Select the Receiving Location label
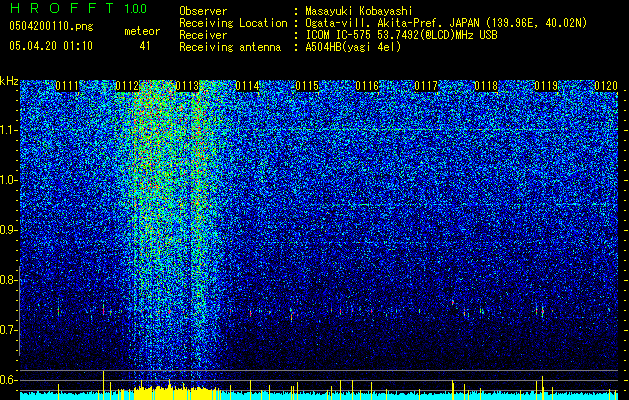The image size is (629, 400). pyautogui.click(x=233, y=23)
